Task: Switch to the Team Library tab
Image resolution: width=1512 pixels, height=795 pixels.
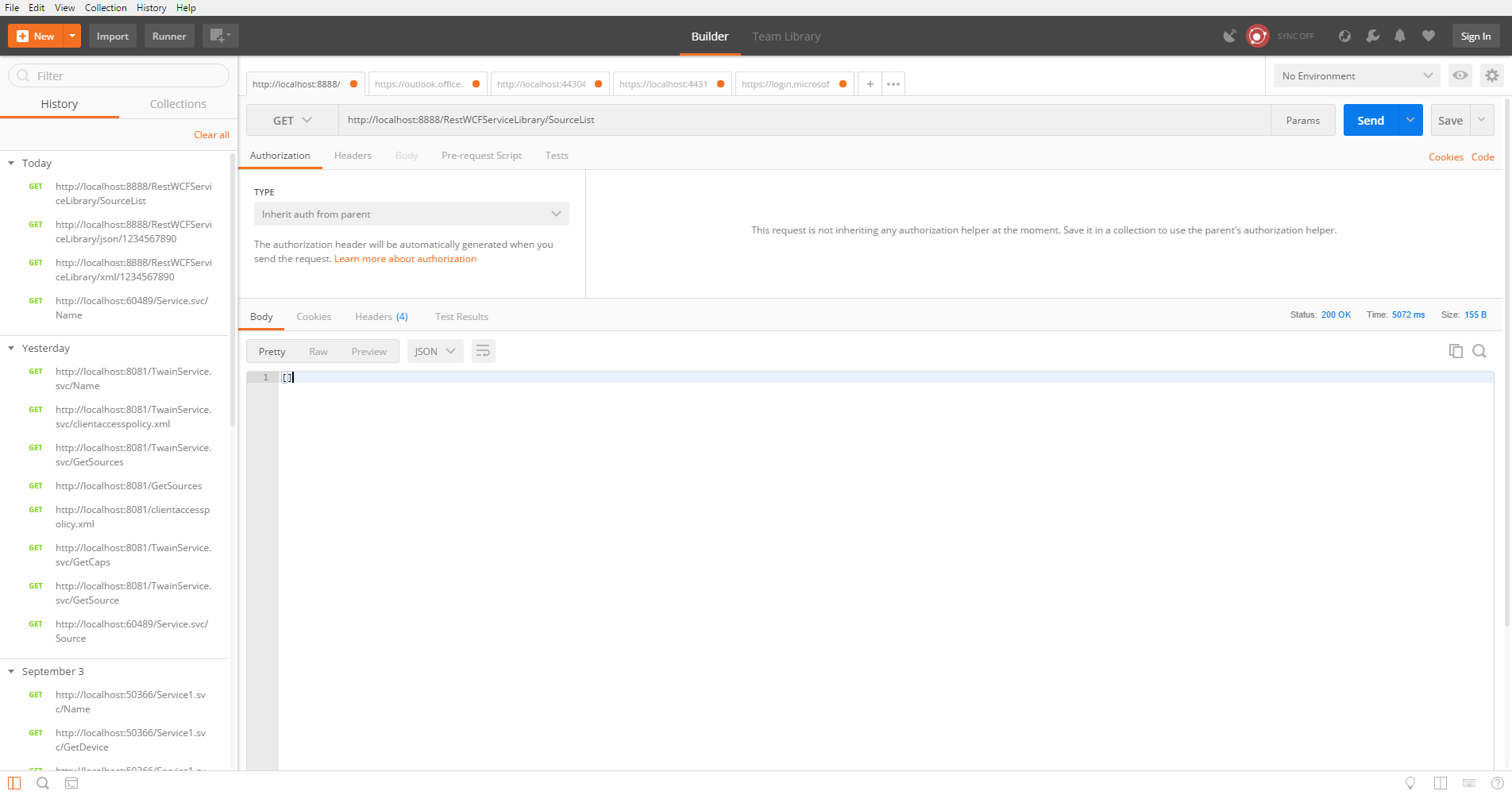Action: tap(785, 36)
